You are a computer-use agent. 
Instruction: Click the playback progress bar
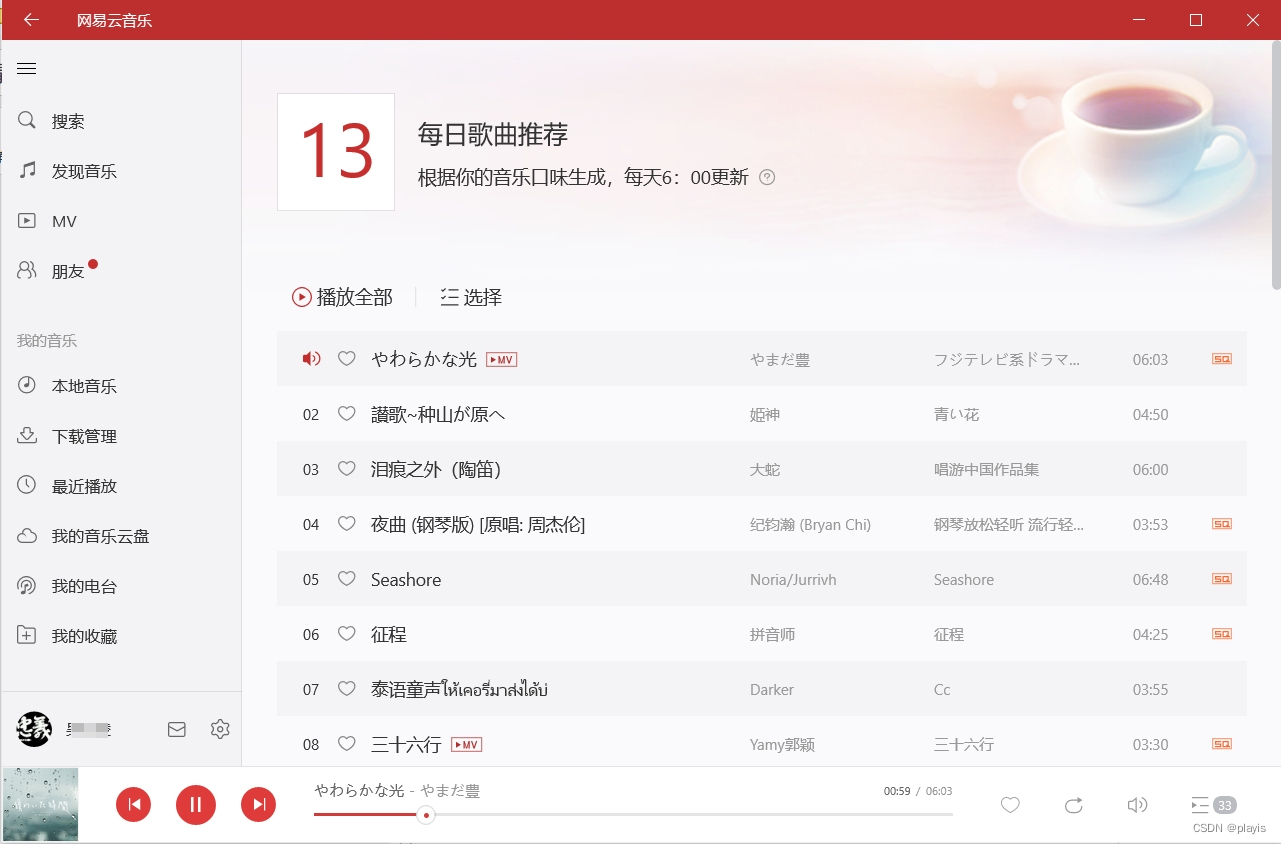pyautogui.click(x=633, y=815)
